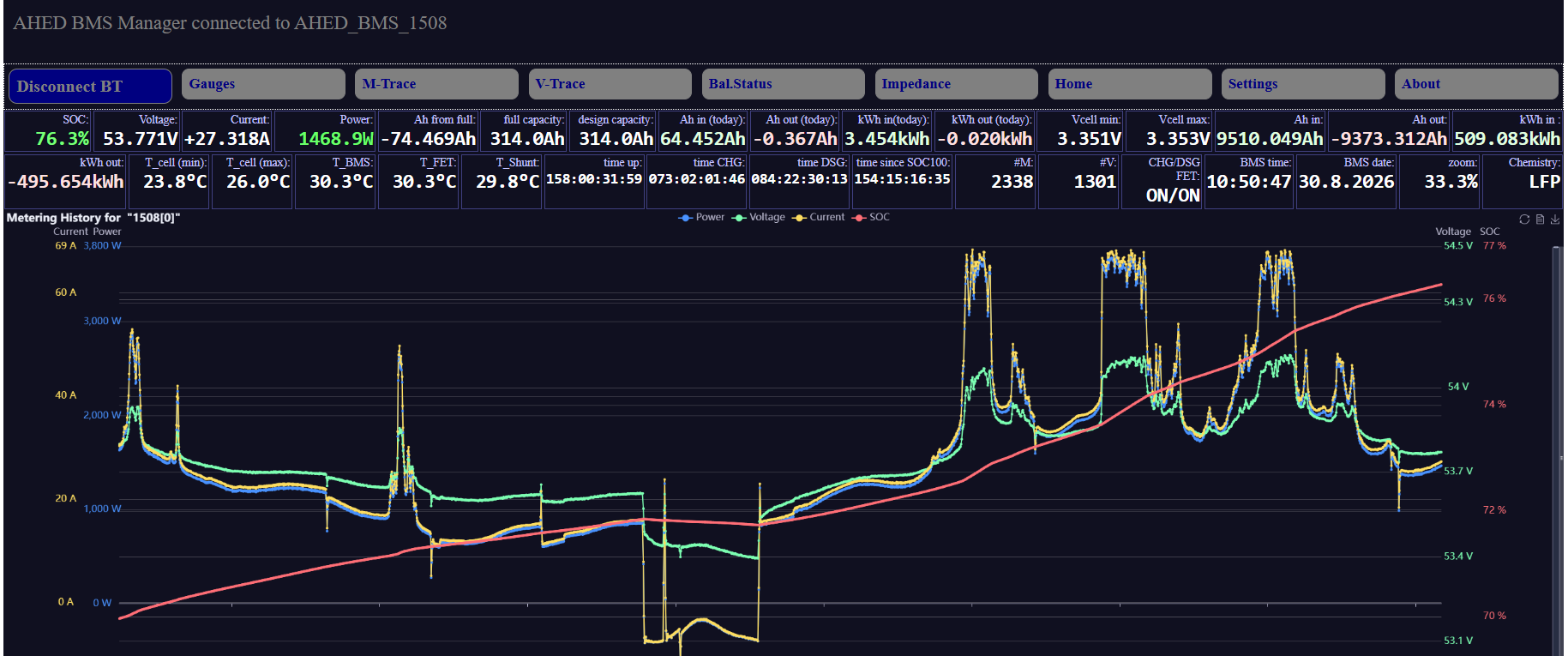
Task: Hide the Voltage series in legend
Action: [x=759, y=217]
